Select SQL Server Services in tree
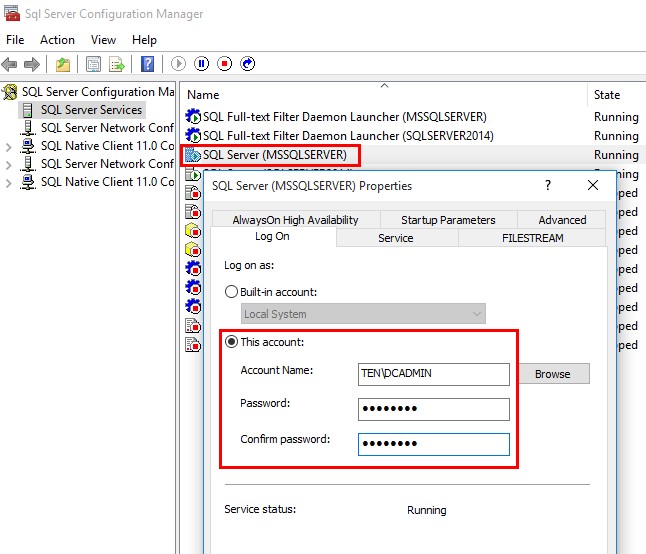Image resolution: width=646 pixels, height=554 pixels. (x=91, y=110)
